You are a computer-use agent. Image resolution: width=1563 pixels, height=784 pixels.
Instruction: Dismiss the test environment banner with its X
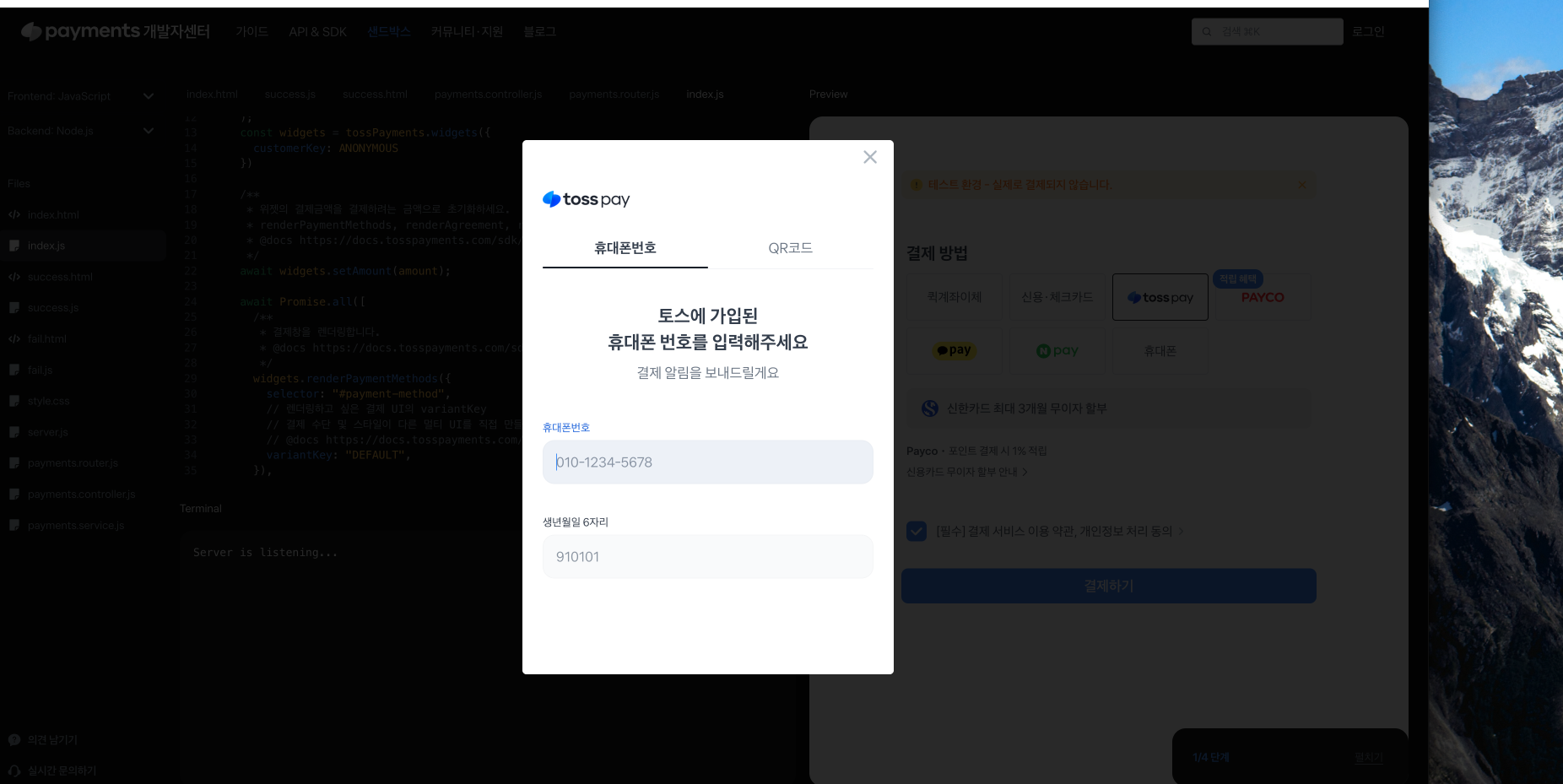1302,185
